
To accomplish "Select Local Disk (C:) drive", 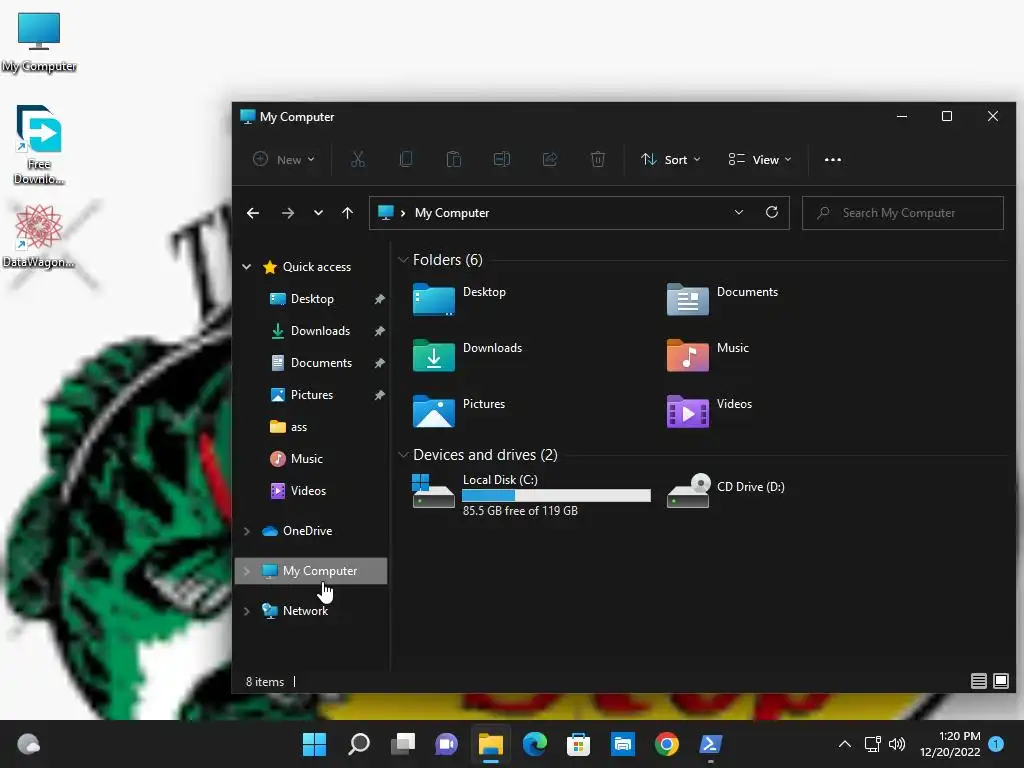I will [532, 495].
